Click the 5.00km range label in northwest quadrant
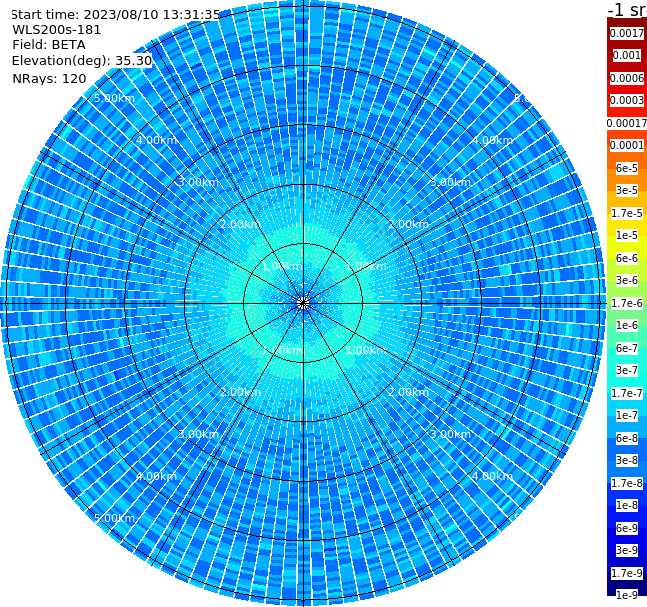 [x=114, y=98]
